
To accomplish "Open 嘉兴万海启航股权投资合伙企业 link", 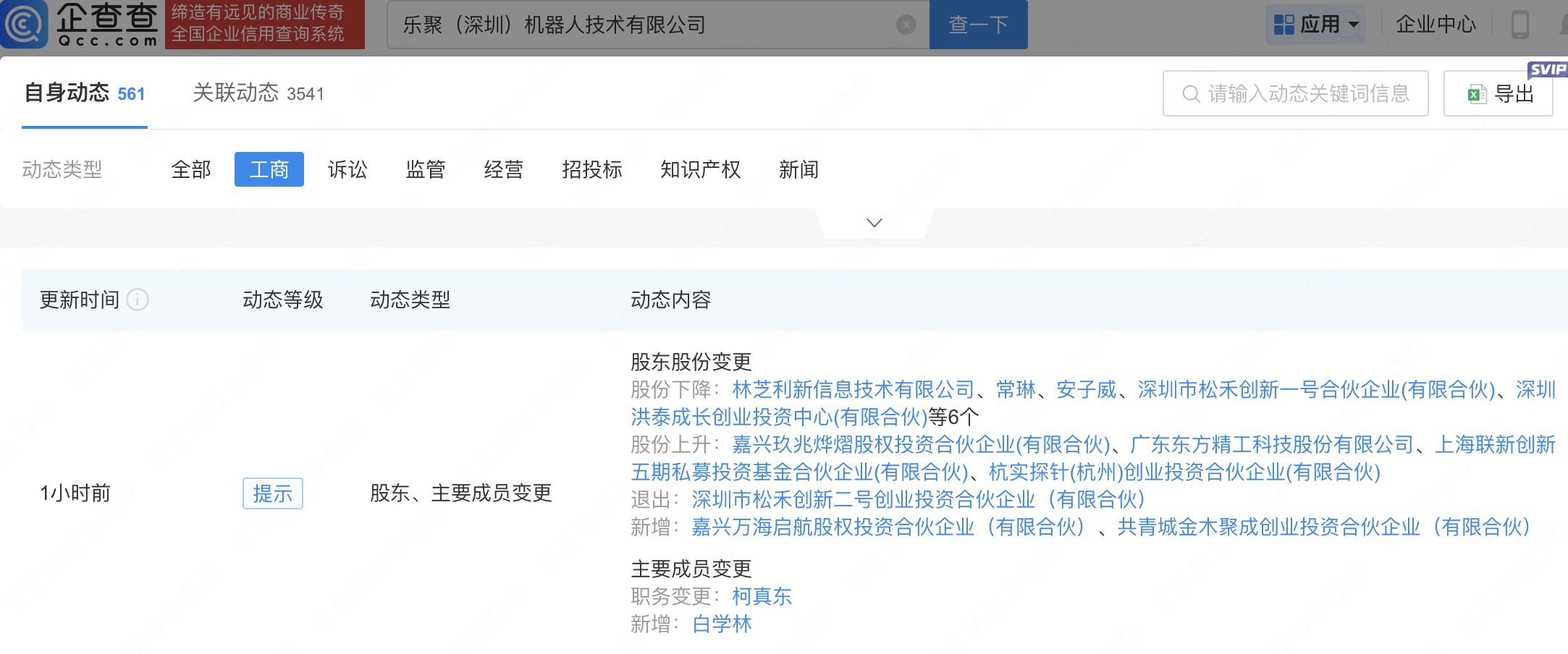I will (890, 527).
